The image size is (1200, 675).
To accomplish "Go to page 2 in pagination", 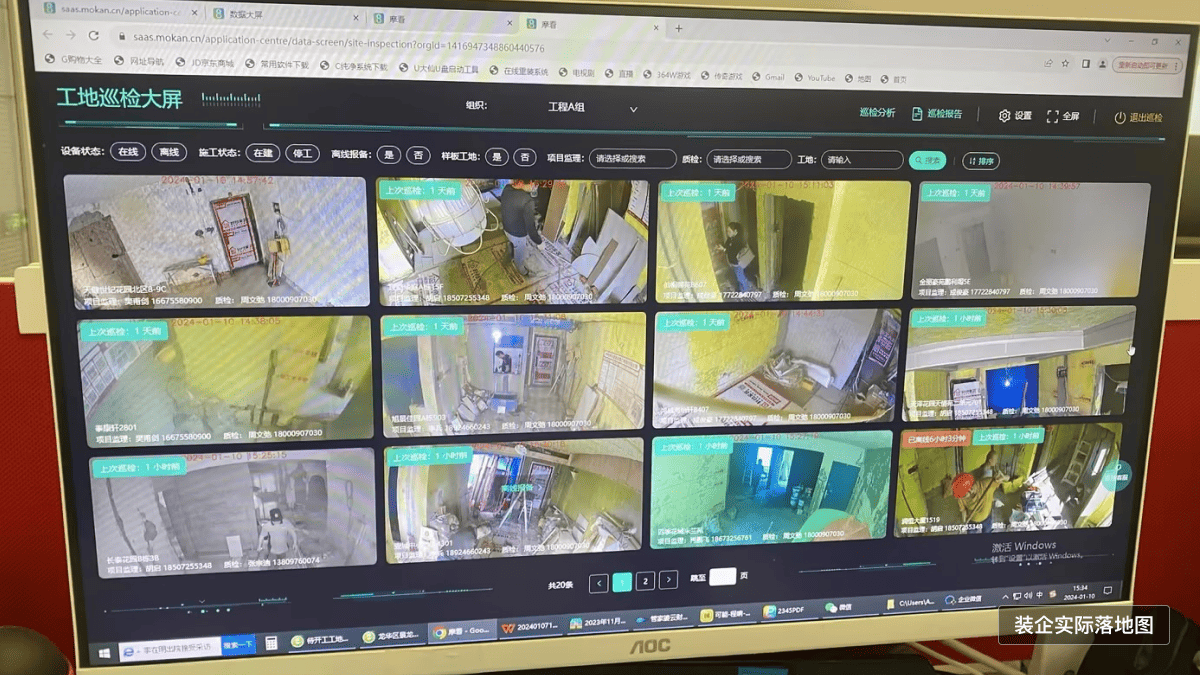I will (x=646, y=581).
